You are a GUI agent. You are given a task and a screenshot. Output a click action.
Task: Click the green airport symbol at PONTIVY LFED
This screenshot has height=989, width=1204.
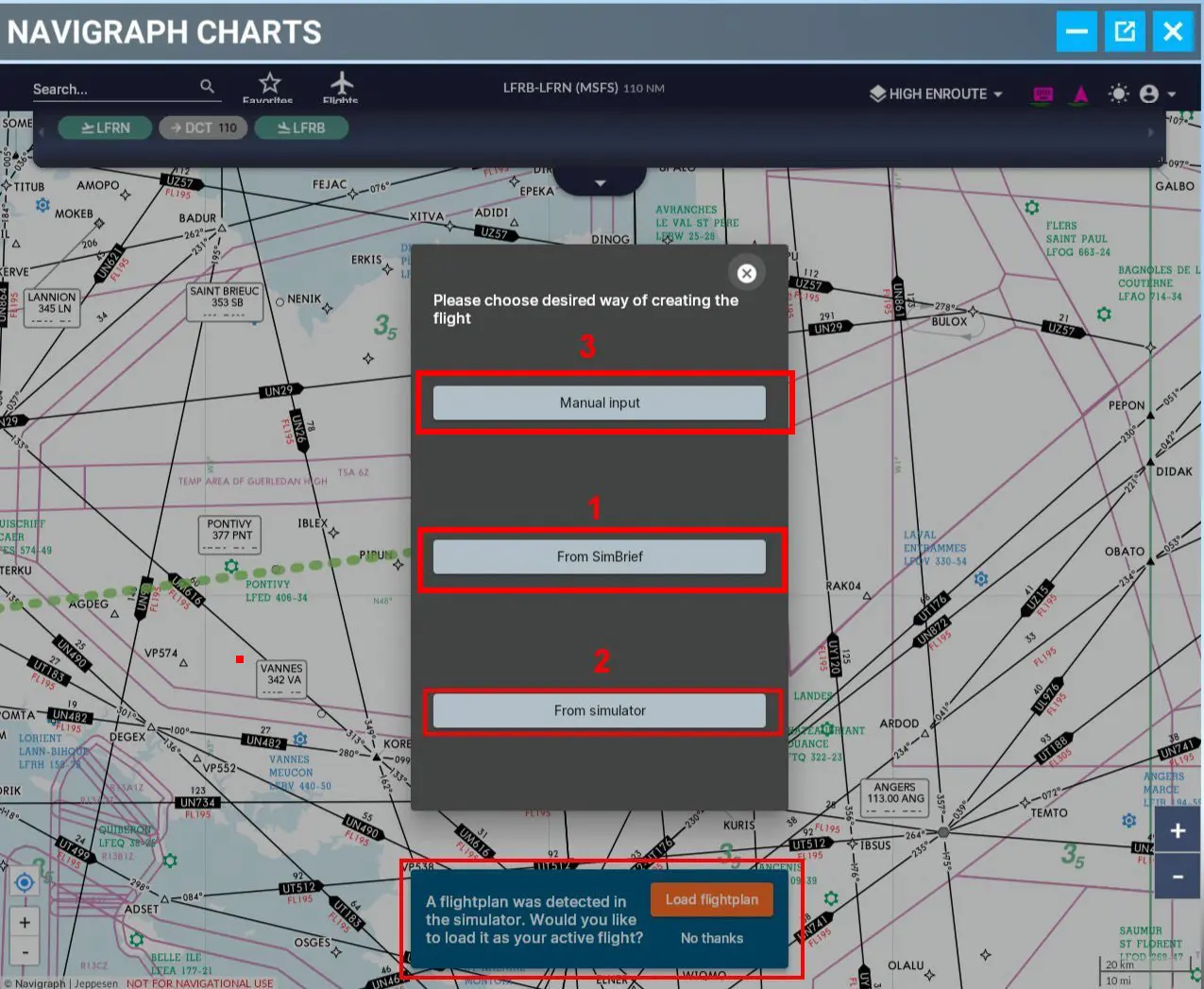click(231, 567)
